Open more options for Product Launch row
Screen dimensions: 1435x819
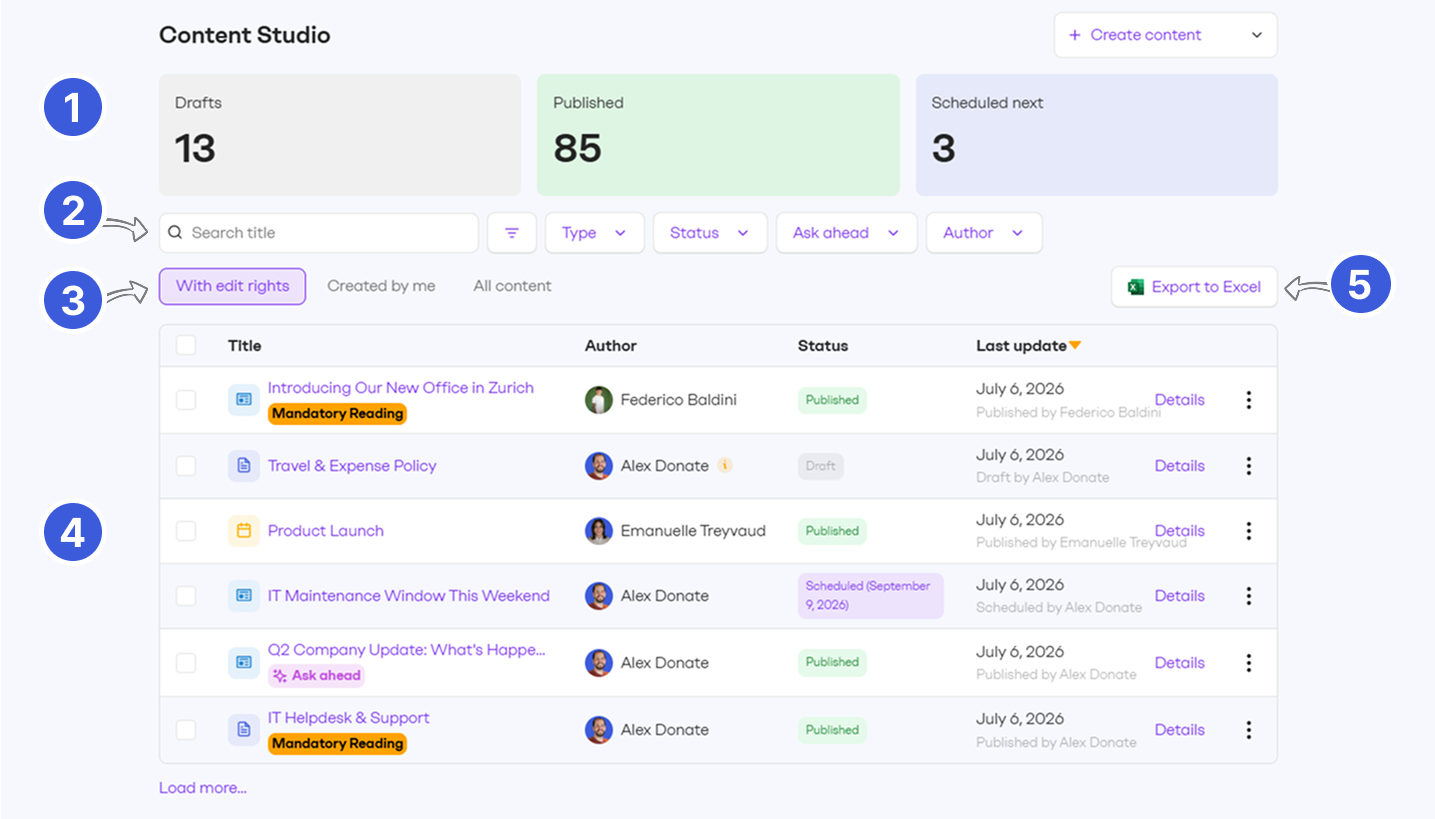(x=1248, y=531)
